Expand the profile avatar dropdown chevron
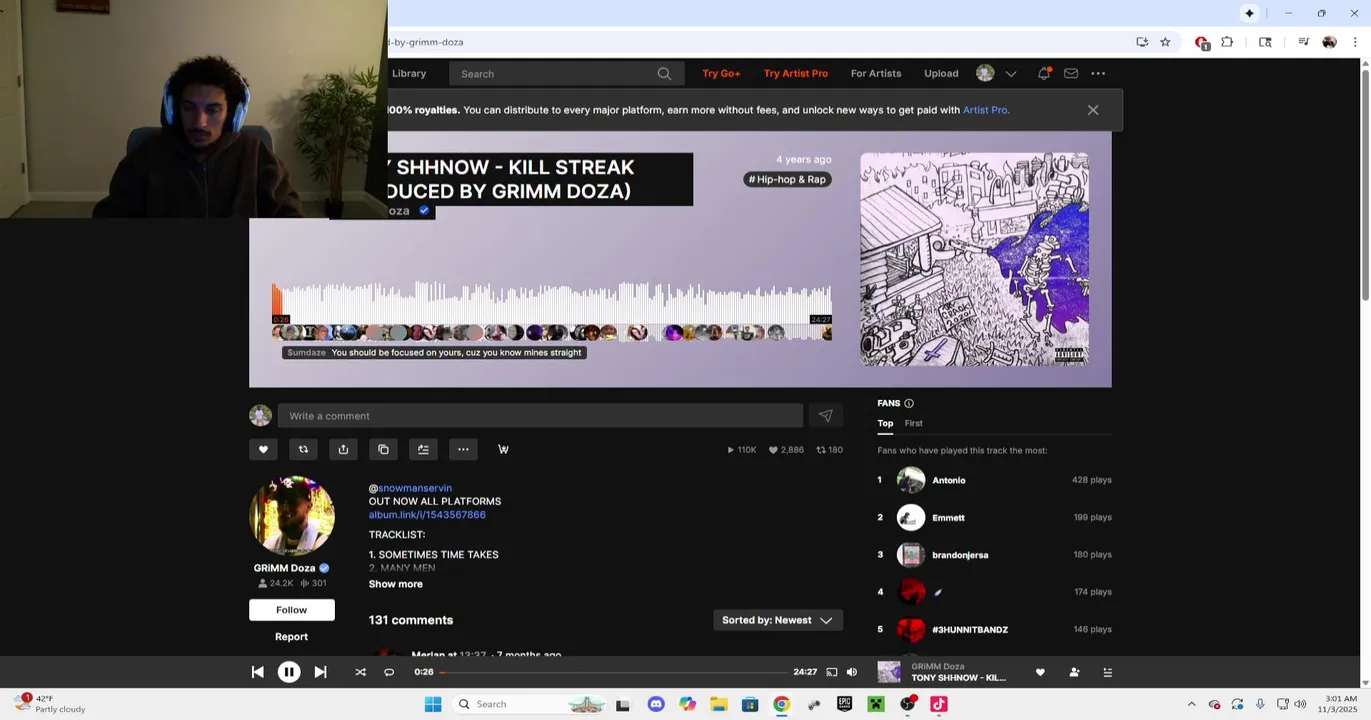The height and width of the screenshot is (720, 1371). click(1011, 73)
